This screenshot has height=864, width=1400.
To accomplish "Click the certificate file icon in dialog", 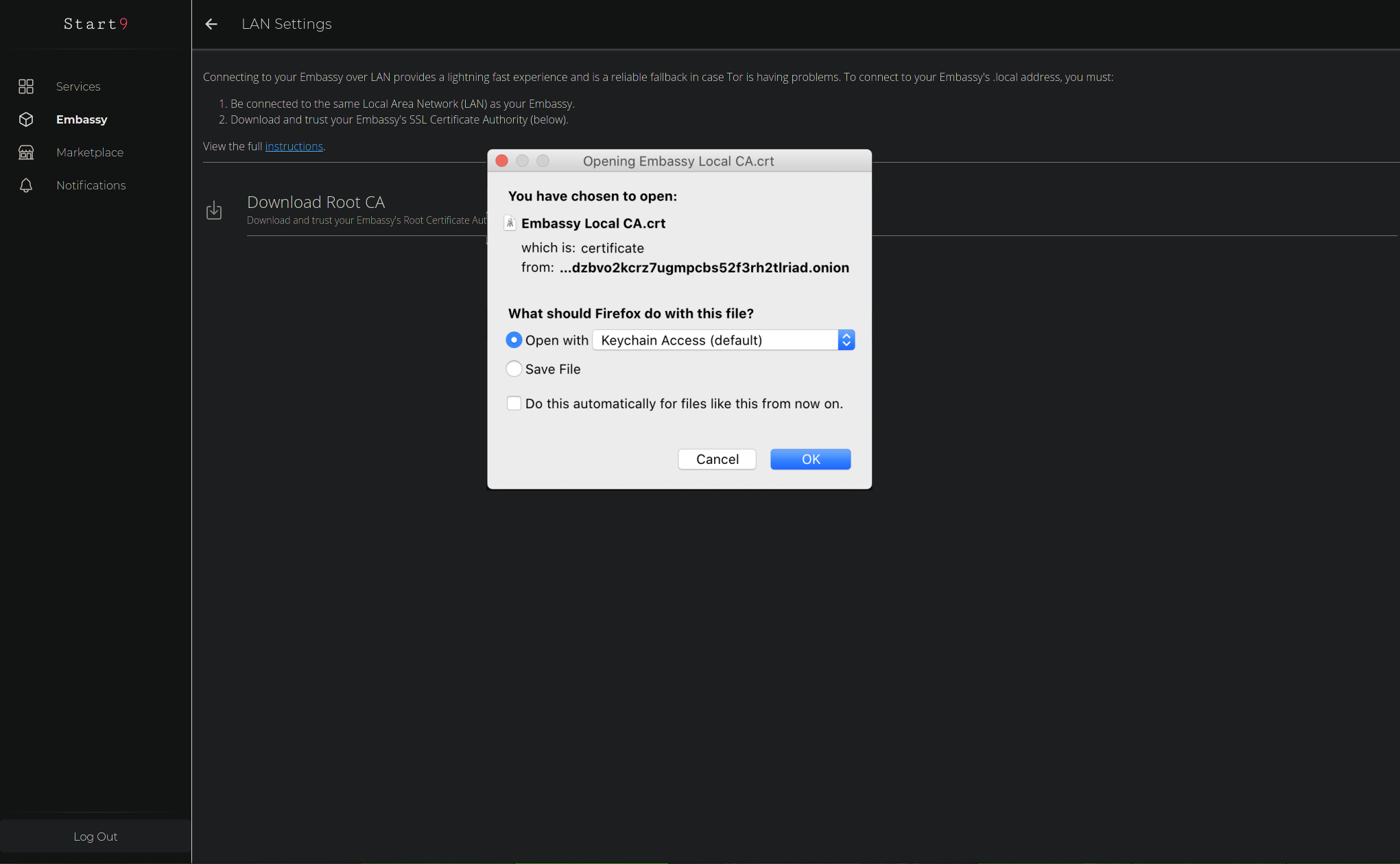I will (510, 223).
